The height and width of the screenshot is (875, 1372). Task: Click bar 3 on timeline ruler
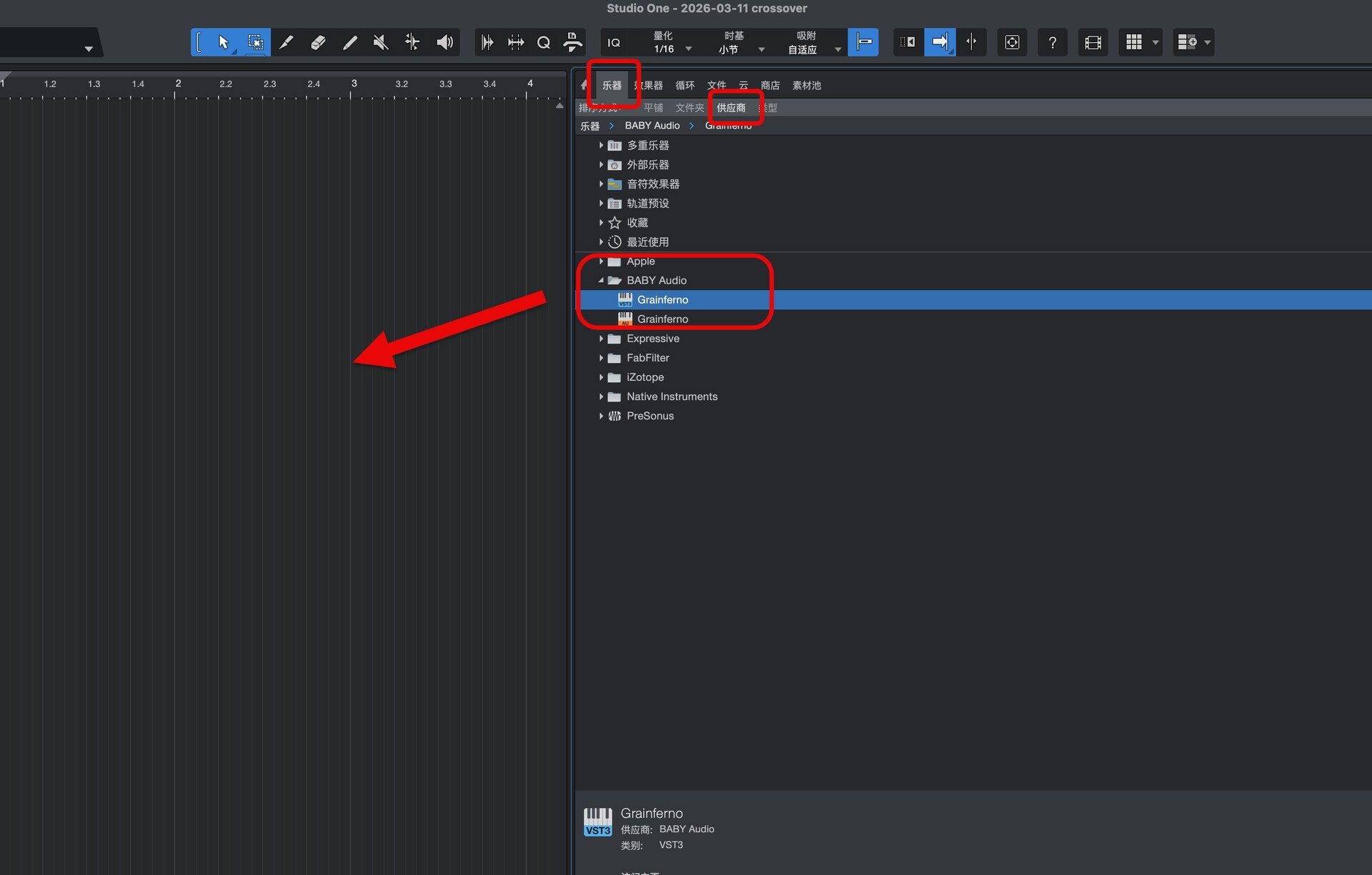354,84
